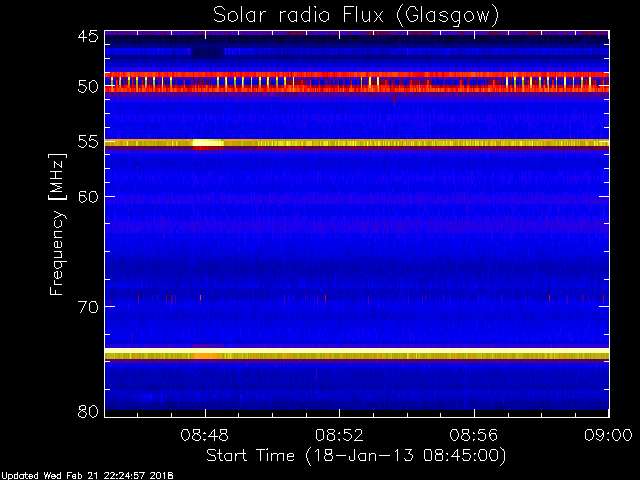640x480 pixels.
Task: Click the 'Solar radio Flux (Glasgow)' title
Action: click(356, 16)
